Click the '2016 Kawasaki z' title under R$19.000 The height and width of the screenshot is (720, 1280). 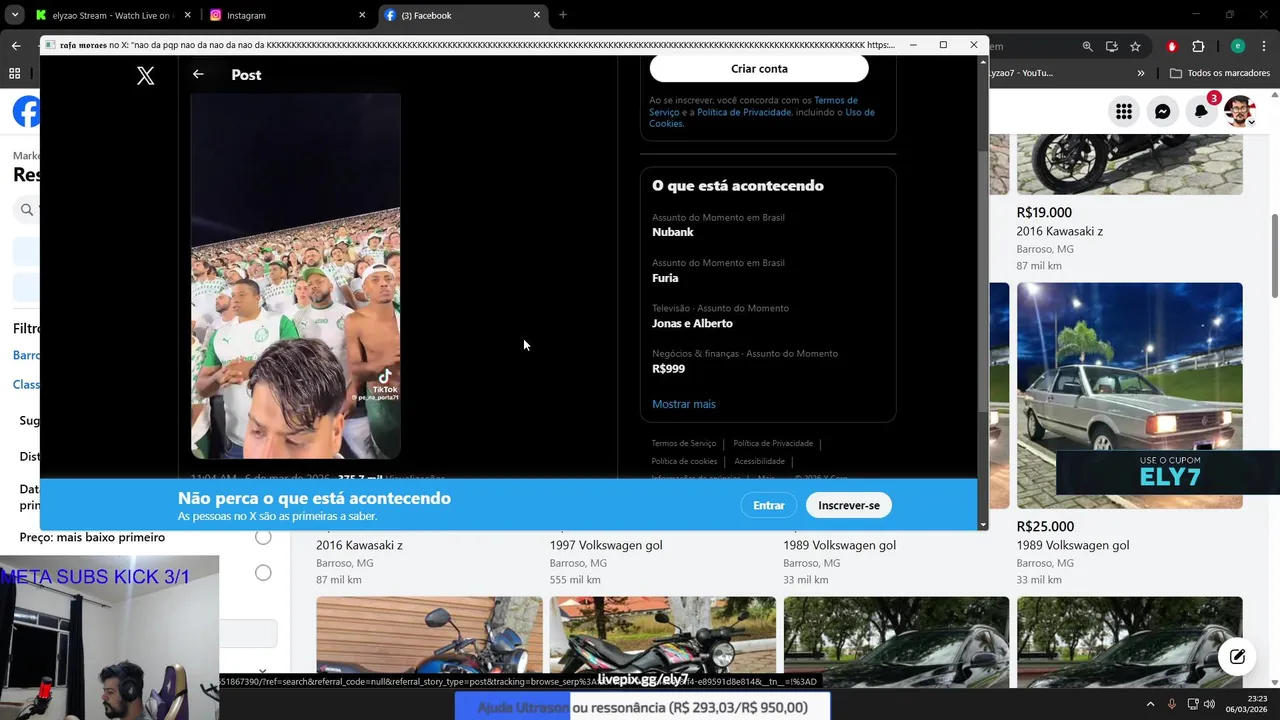coord(1060,231)
